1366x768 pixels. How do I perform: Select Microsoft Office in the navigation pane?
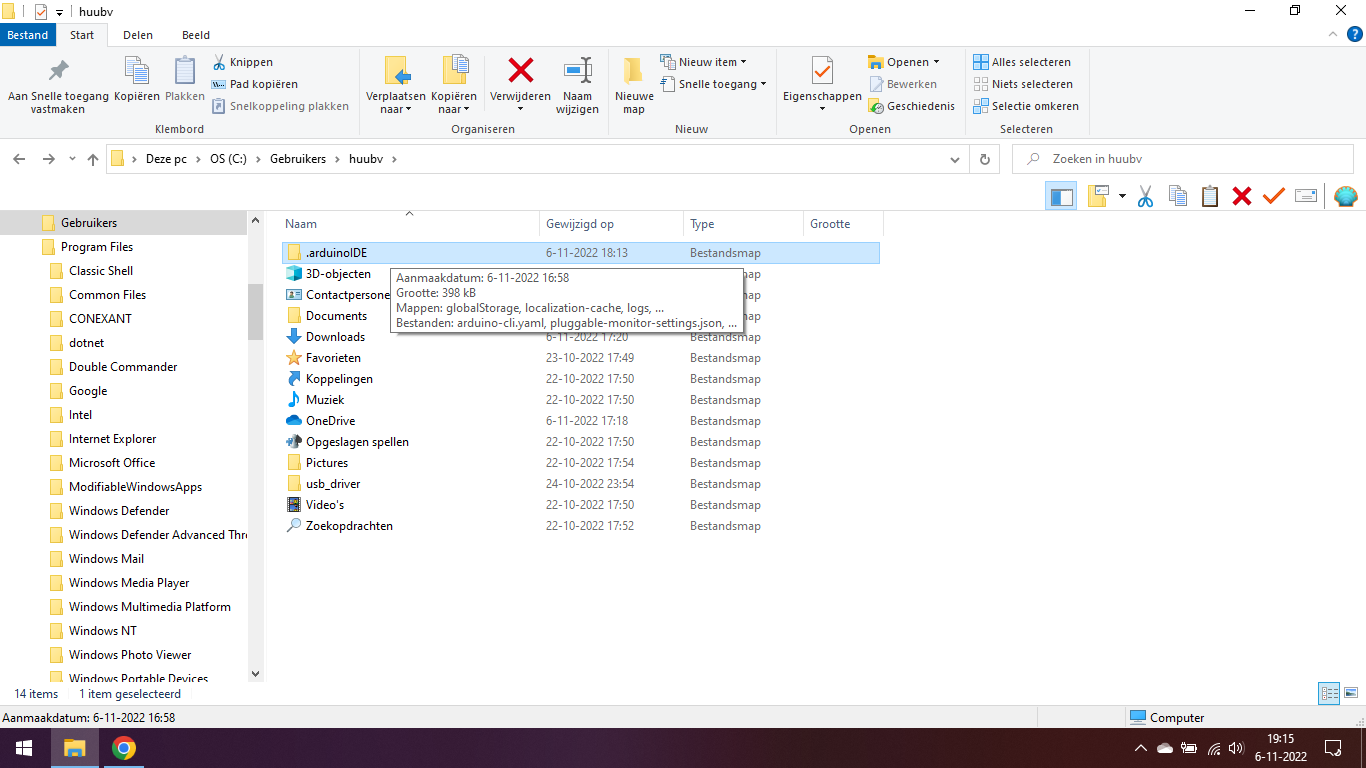tap(112, 463)
